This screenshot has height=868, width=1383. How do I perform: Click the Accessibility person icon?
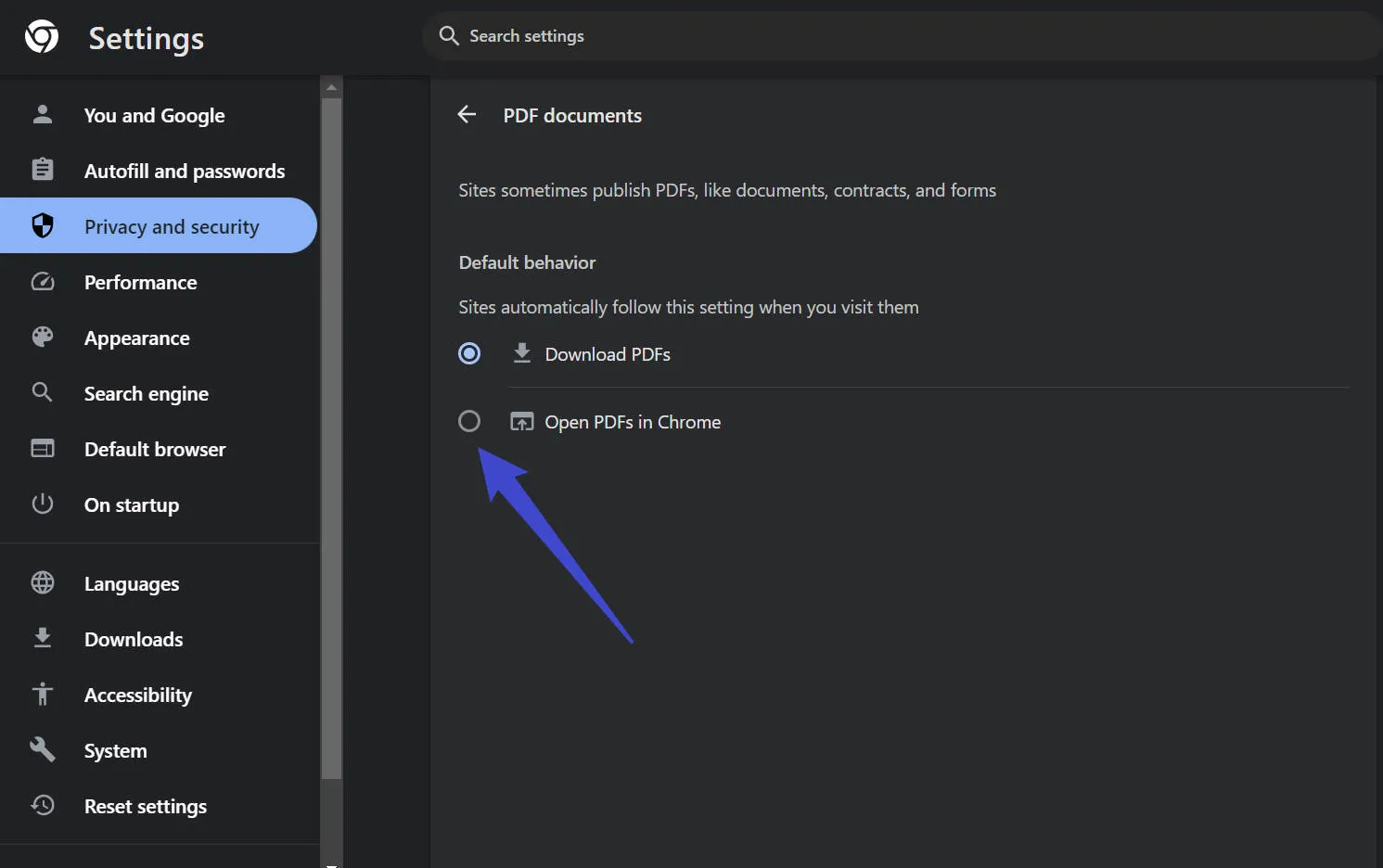(42, 694)
